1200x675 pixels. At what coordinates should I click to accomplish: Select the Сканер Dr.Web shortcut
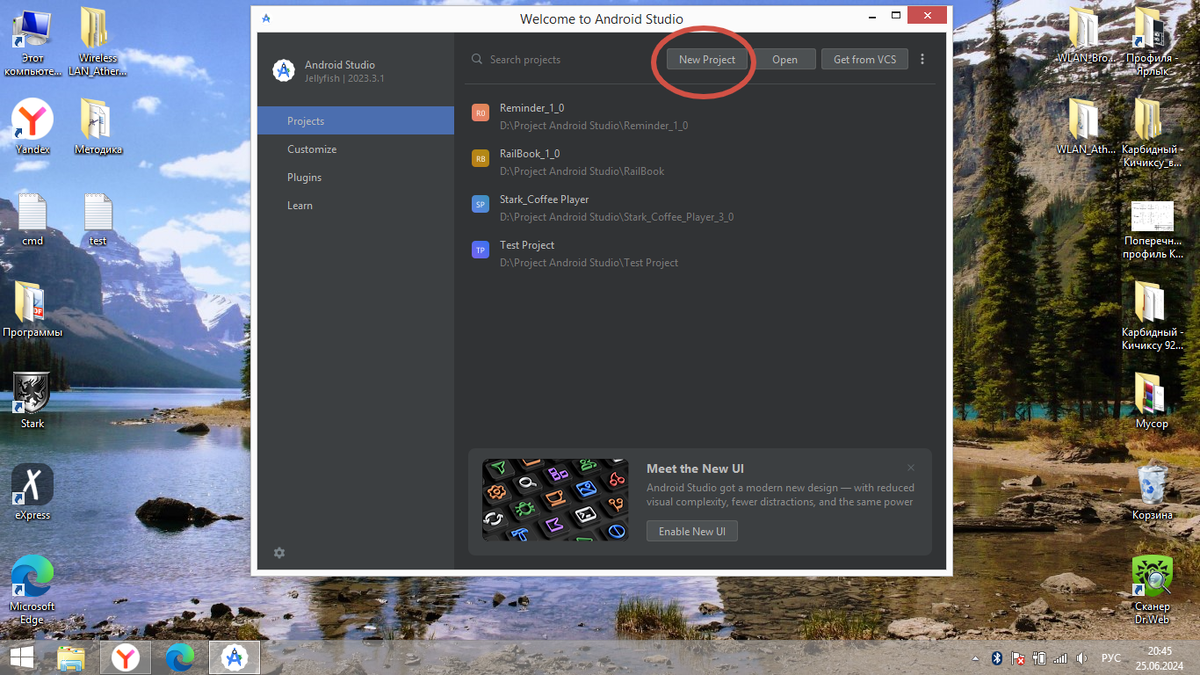[x=1152, y=590]
